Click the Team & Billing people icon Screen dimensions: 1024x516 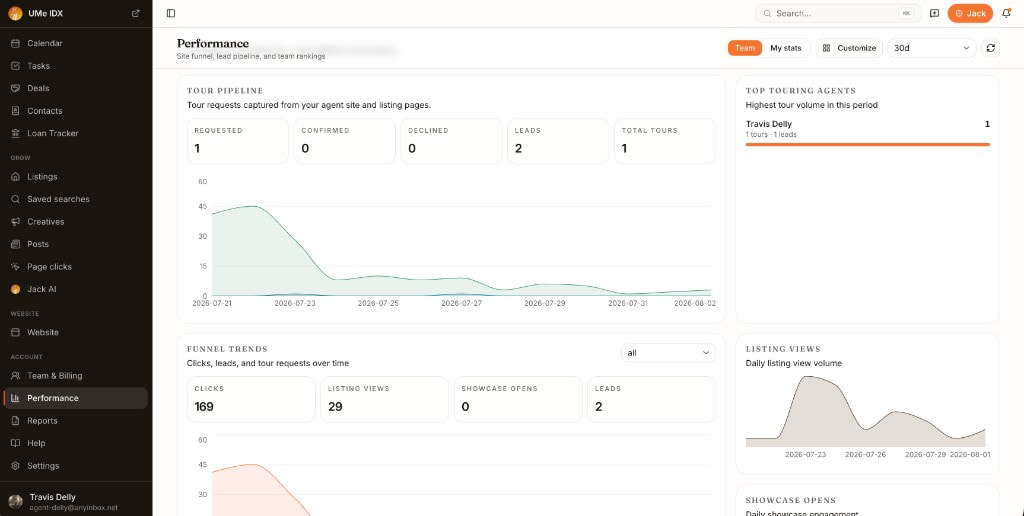(15, 376)
